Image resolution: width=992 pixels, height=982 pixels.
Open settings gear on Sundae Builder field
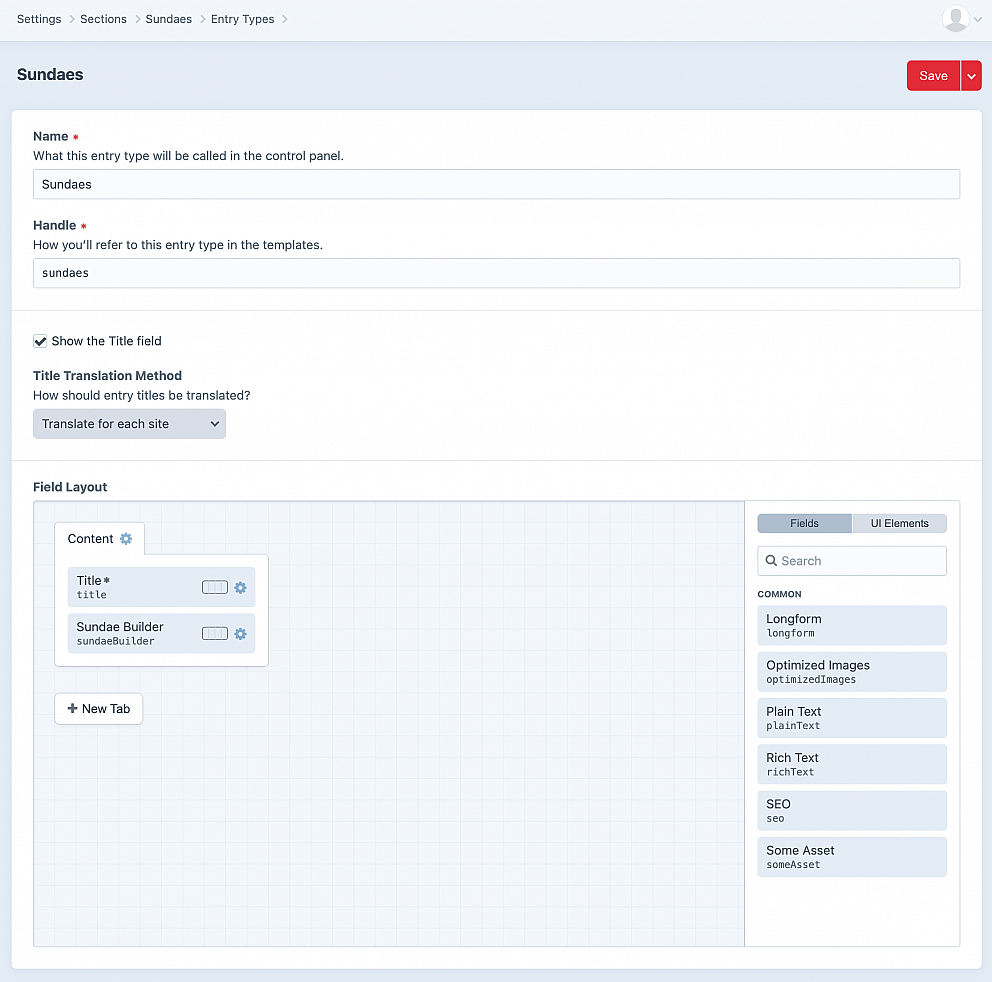[x=240, y=633]
